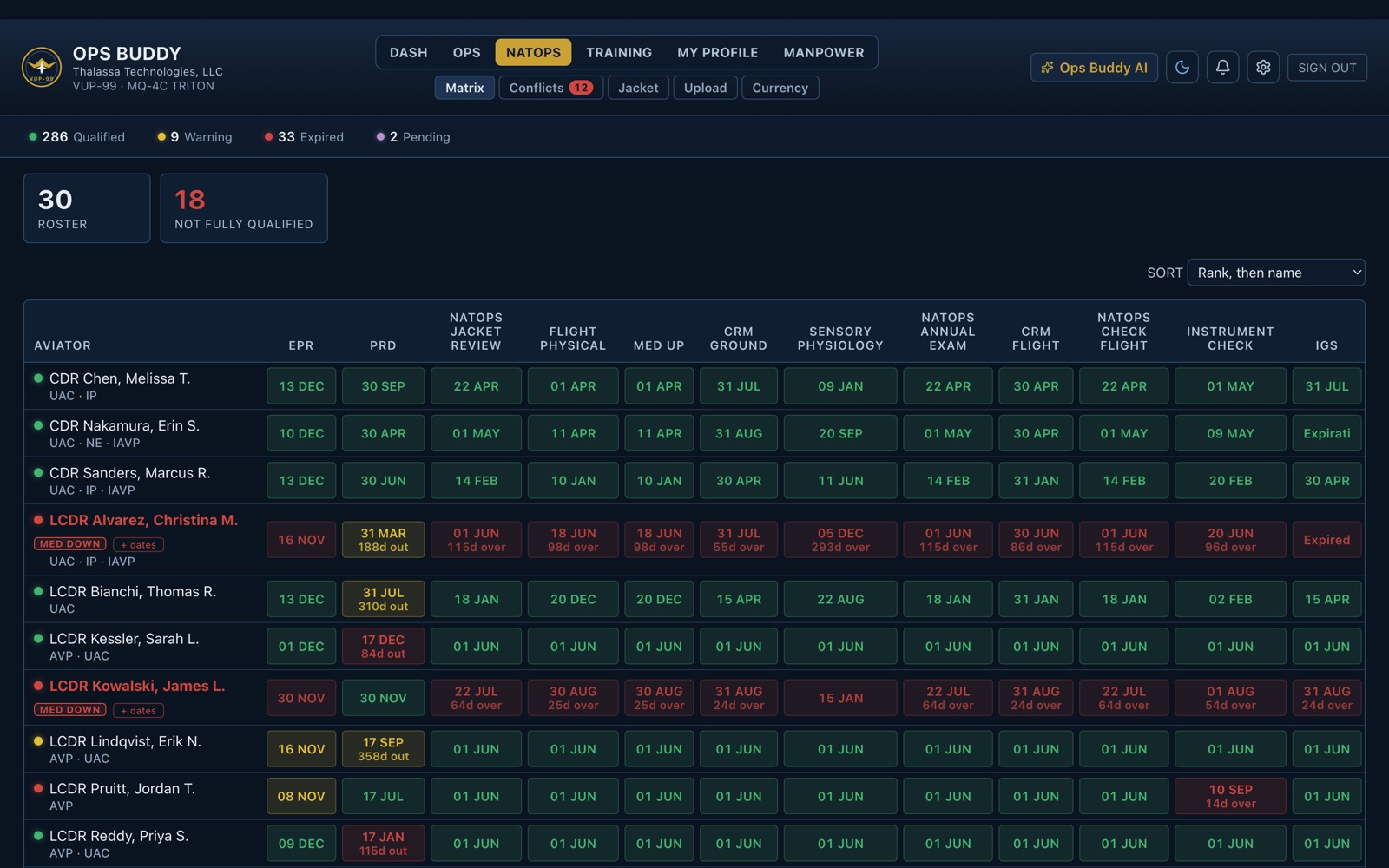Screen dimensions: 1389x868
Task: Open aviator LCDR Reddy, Priya S.
Action: pos(119,836)
